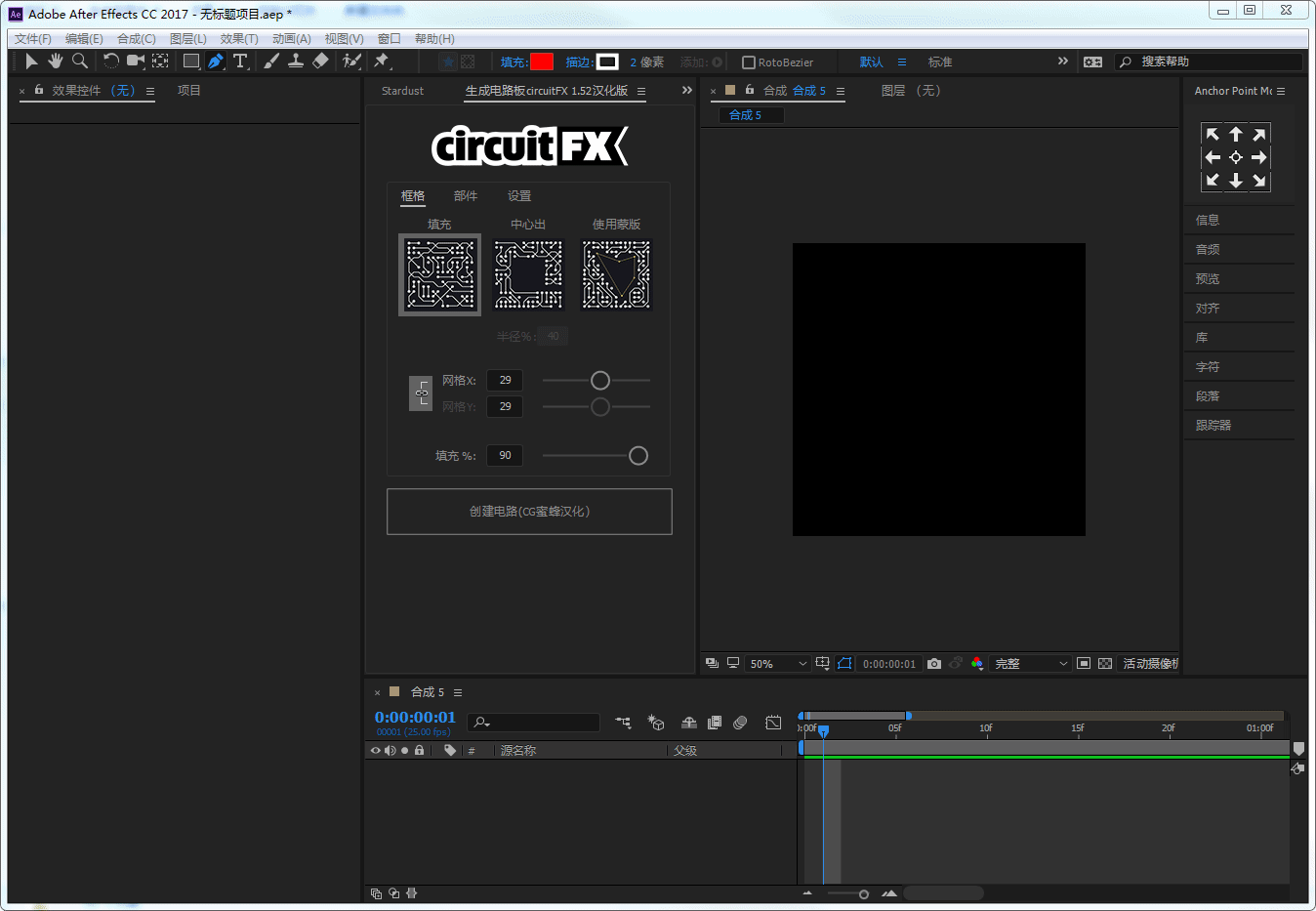
Task: Click anchor point center icon
Action: [1236, 157]
